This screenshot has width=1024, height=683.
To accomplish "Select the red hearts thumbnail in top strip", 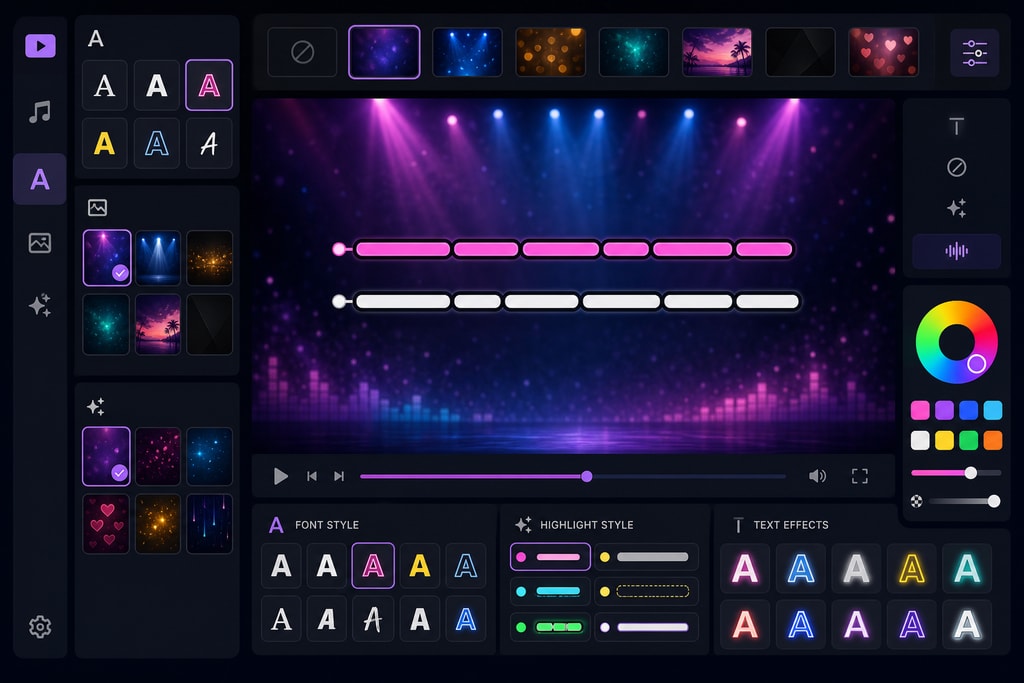I will (884, 52).
